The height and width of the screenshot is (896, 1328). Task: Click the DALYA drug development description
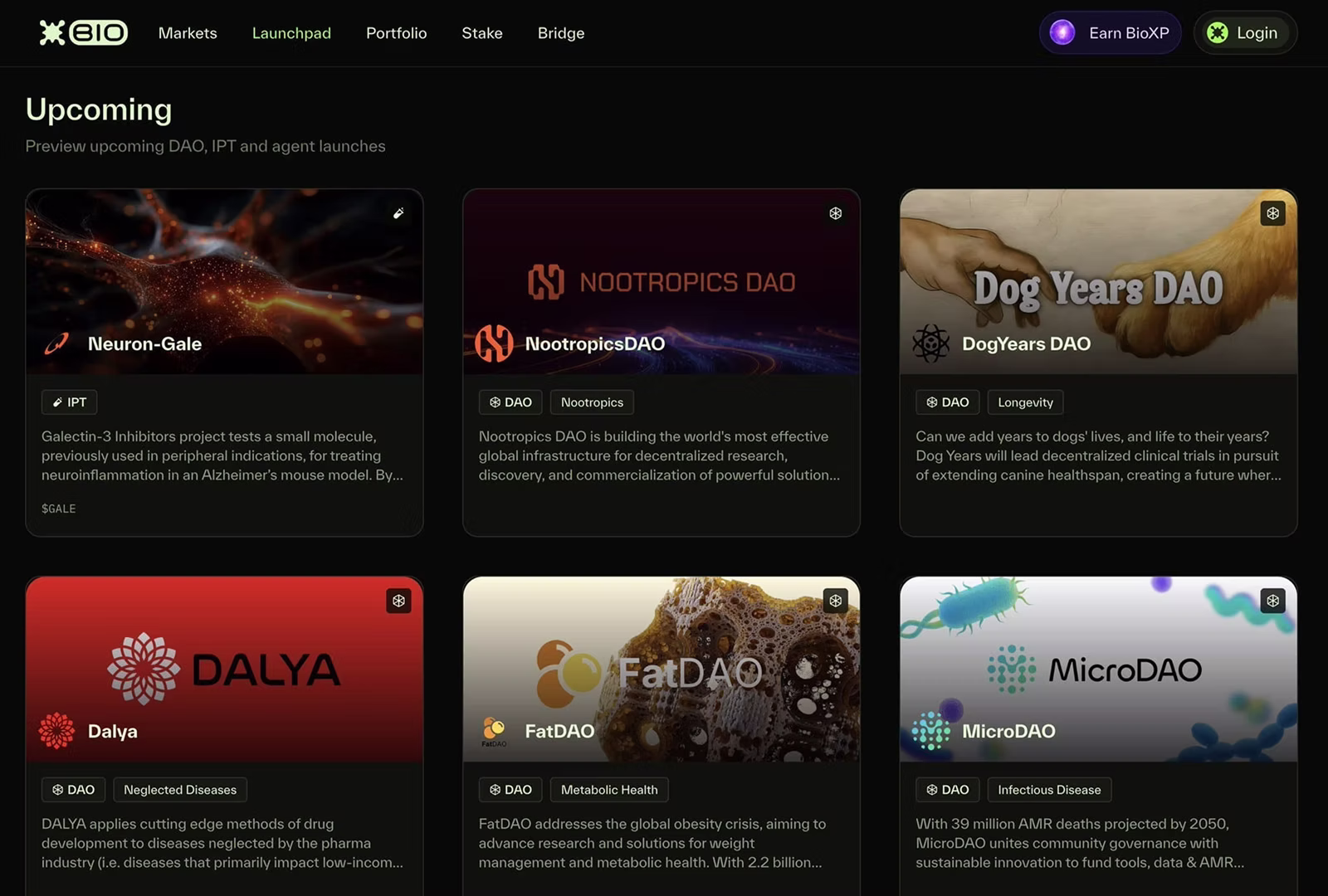click(x=222, y=843)
